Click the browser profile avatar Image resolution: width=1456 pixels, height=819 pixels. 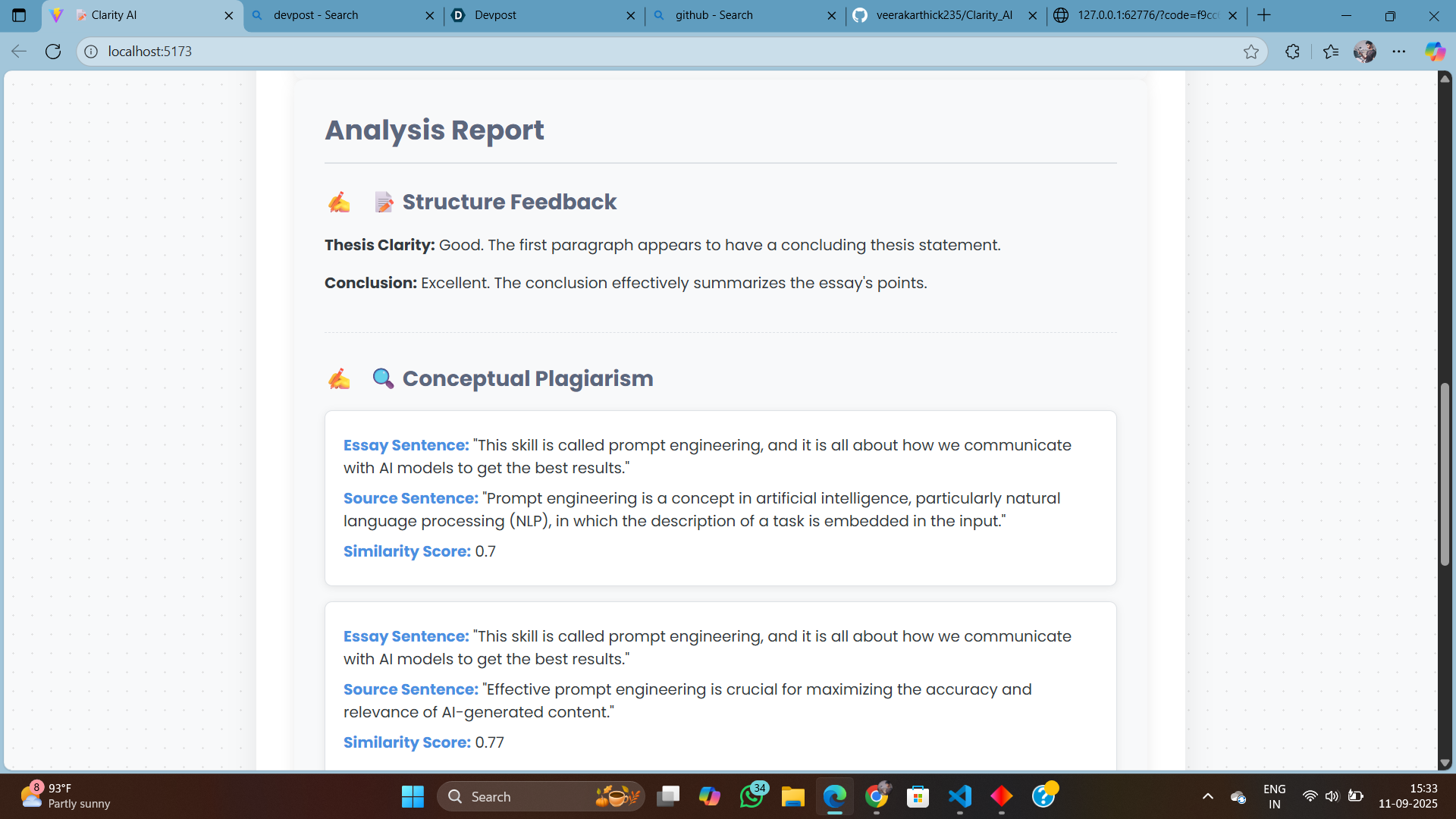point(1365,52)
